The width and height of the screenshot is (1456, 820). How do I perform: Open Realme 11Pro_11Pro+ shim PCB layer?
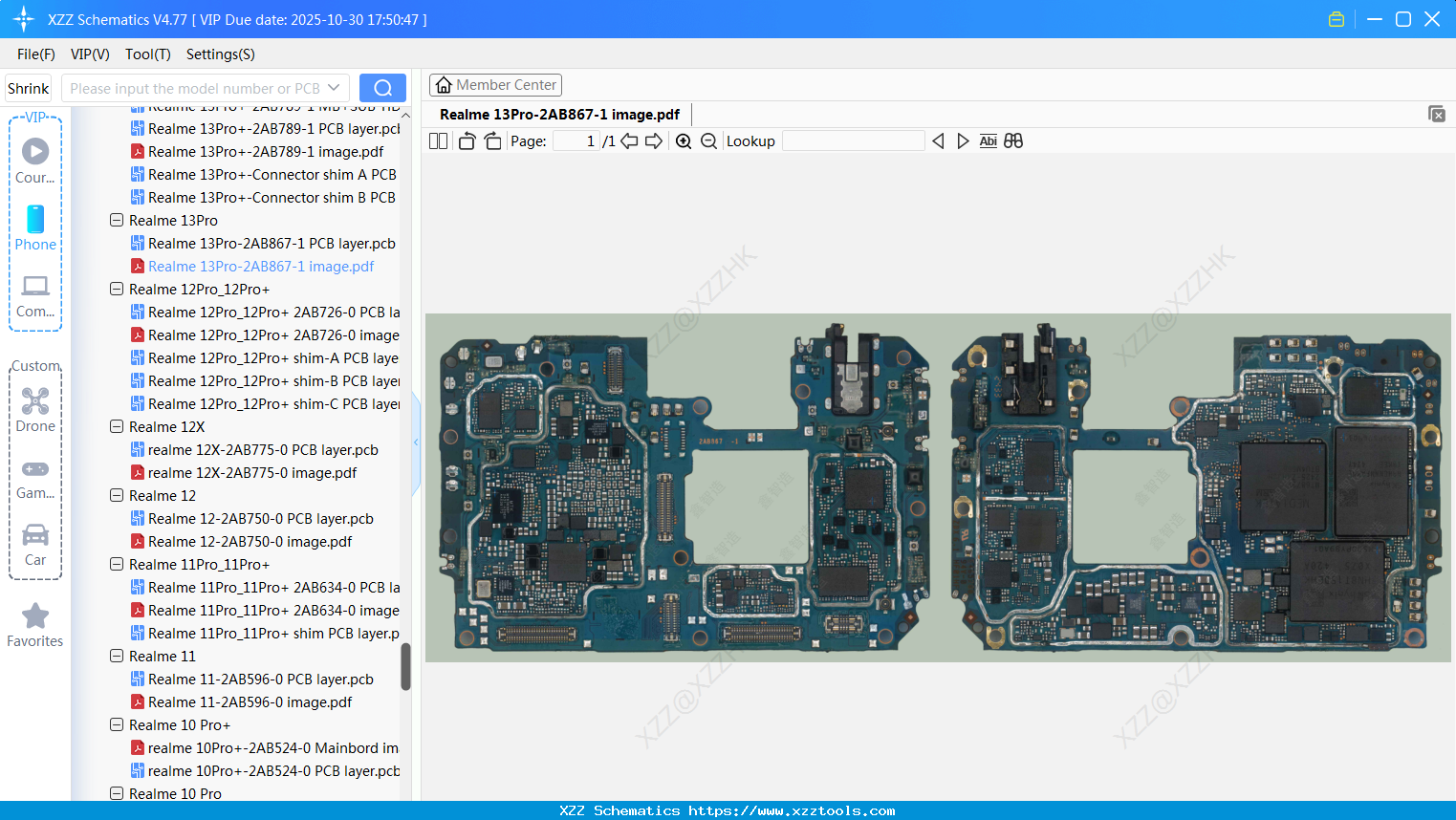coord(265,633)
